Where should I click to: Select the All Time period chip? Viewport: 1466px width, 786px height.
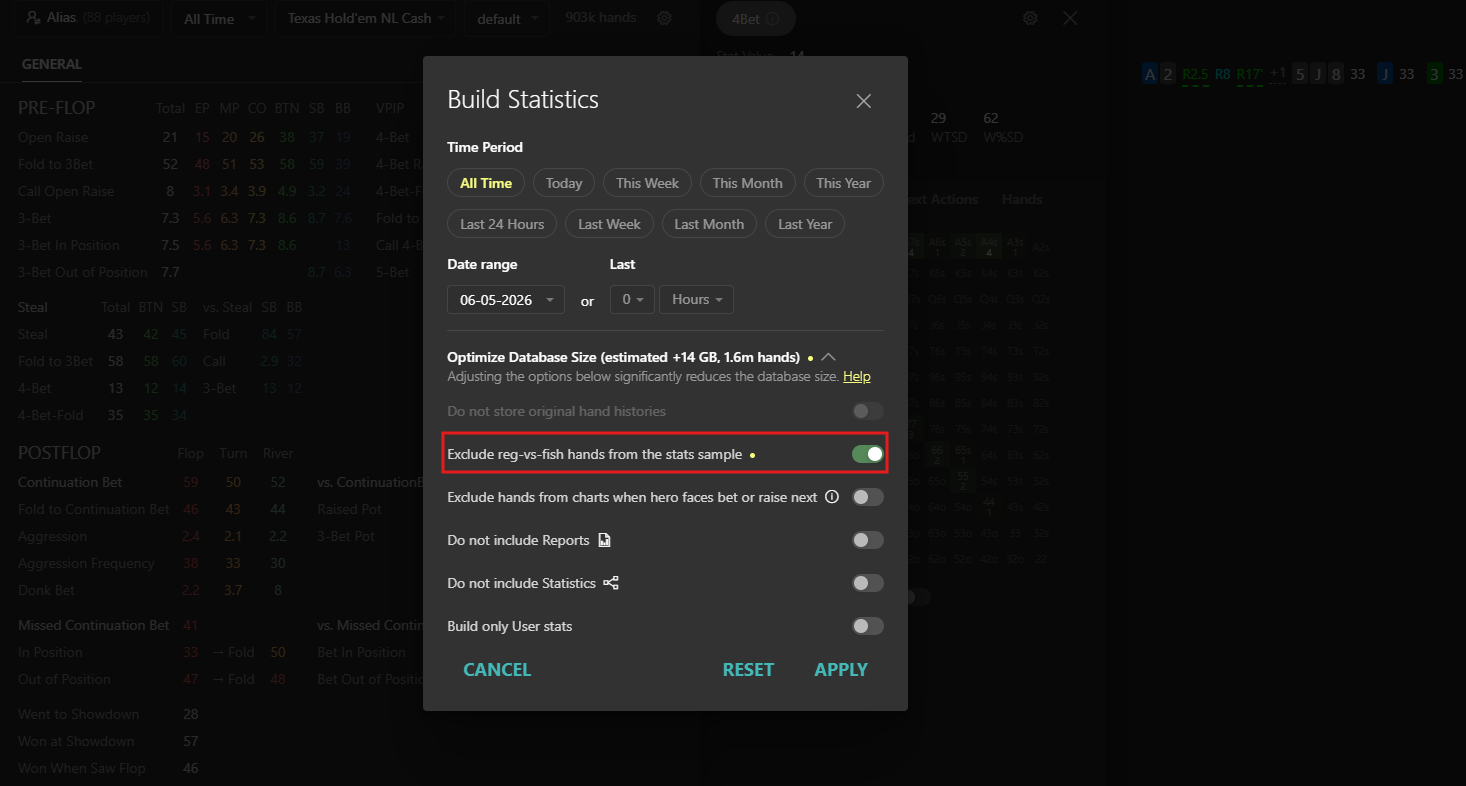coord(486,183)
